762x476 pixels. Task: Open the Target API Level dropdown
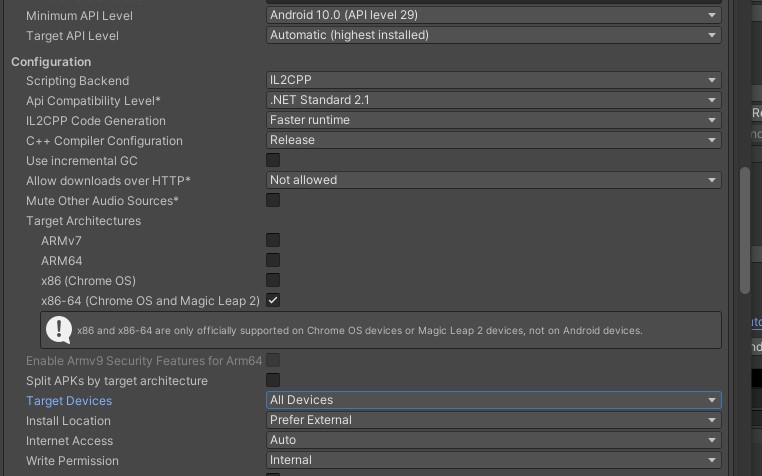point(493,35)
